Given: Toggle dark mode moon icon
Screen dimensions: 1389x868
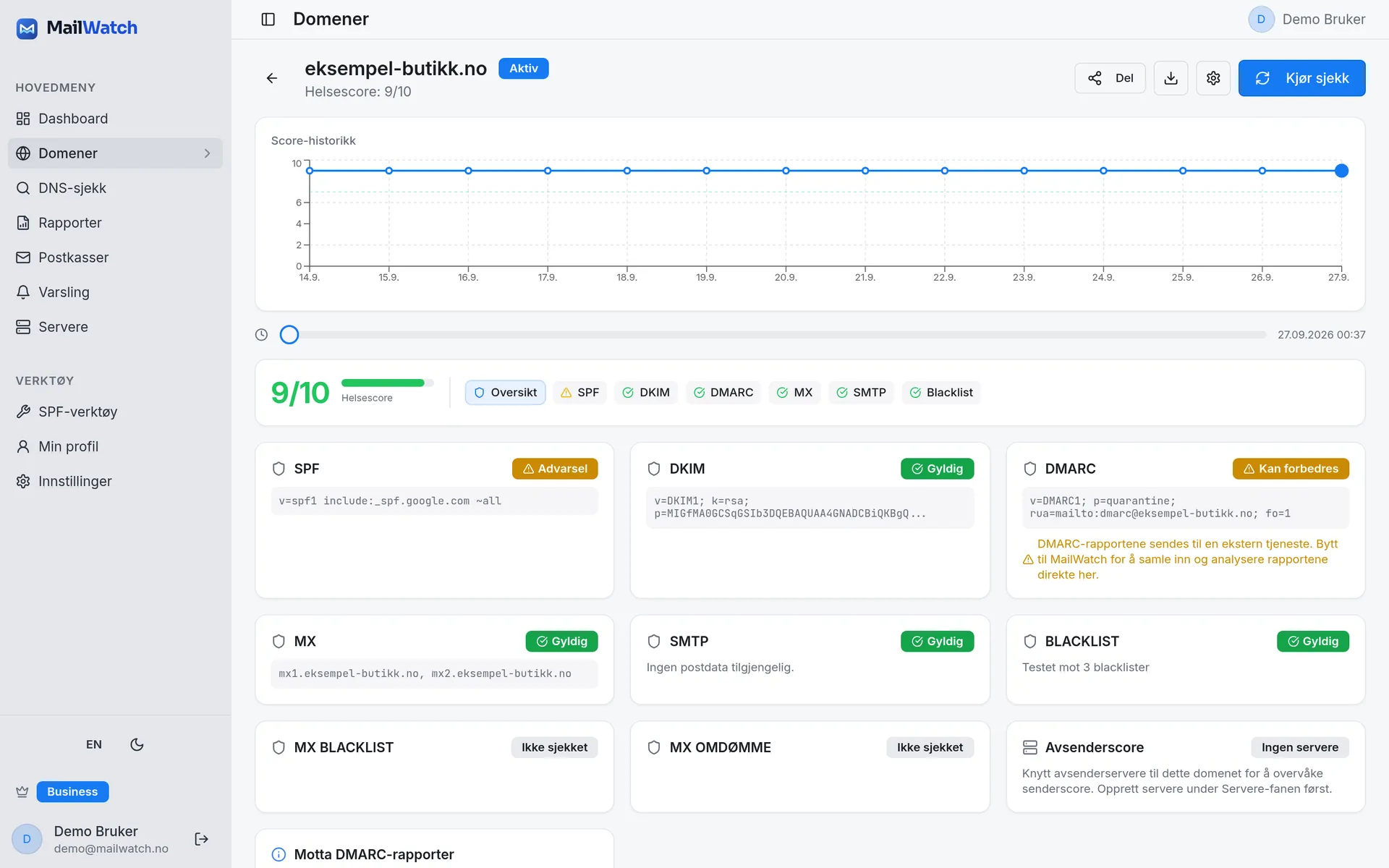Looking at the screenshot, I should click(x=137, y=744).
